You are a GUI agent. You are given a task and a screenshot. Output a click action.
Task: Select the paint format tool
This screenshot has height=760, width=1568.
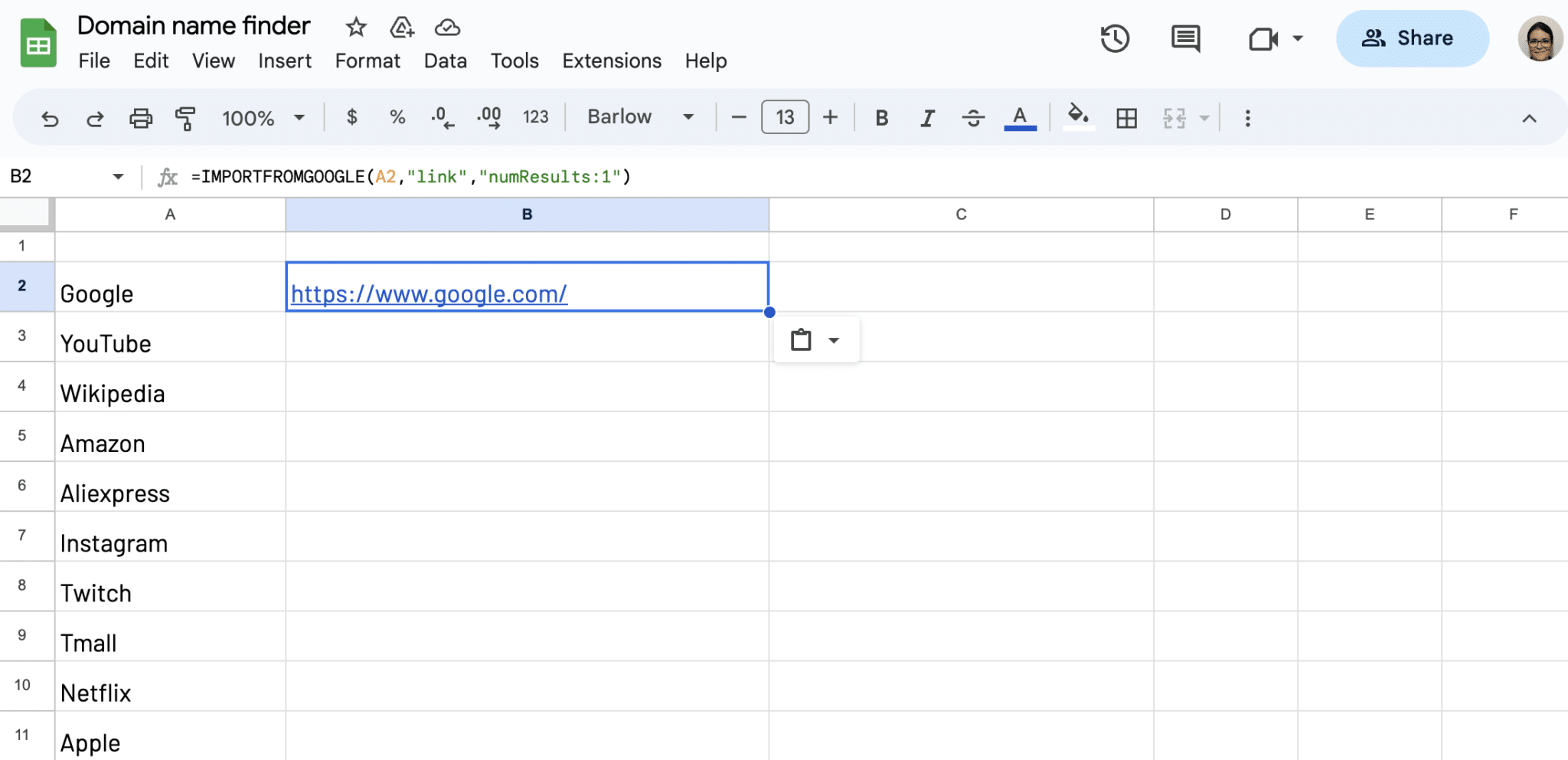(x=186, y=118)
